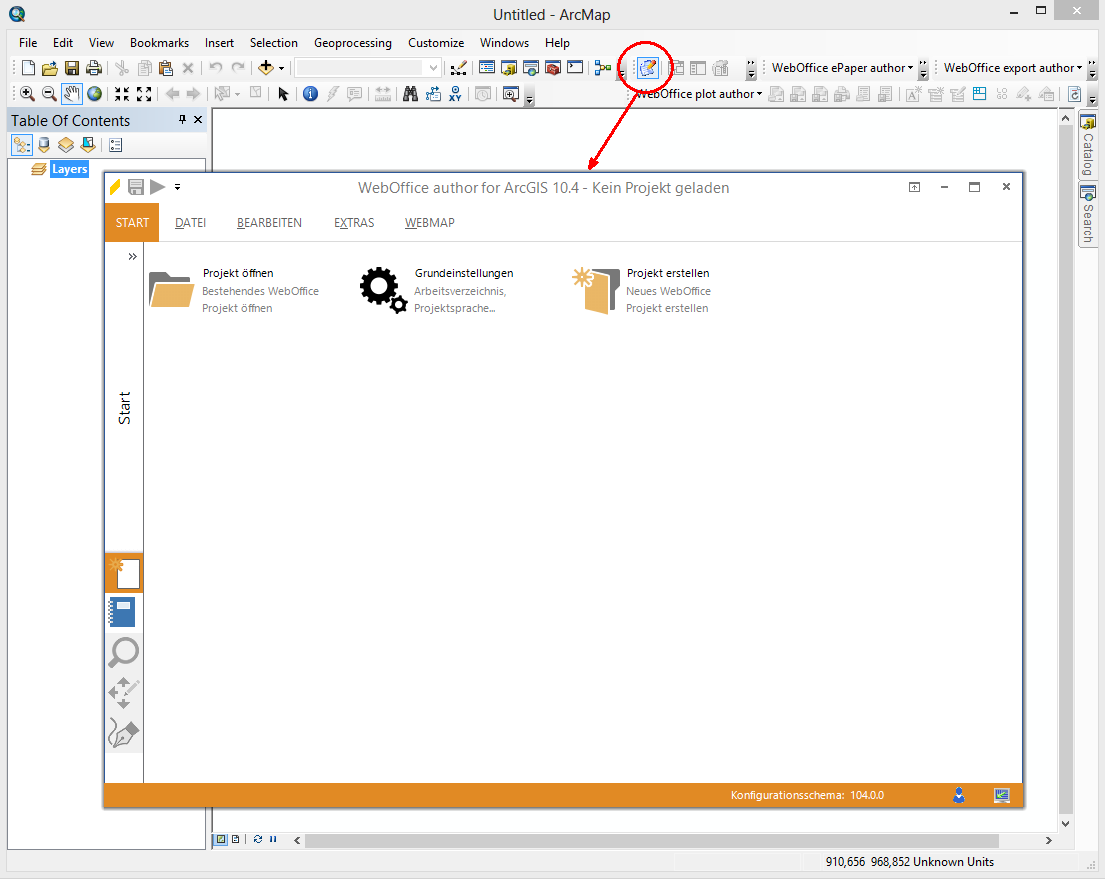Click the save icon in the WebOffice titlebar
Screen dimensions: 1105x879
[x=136, y=186]
